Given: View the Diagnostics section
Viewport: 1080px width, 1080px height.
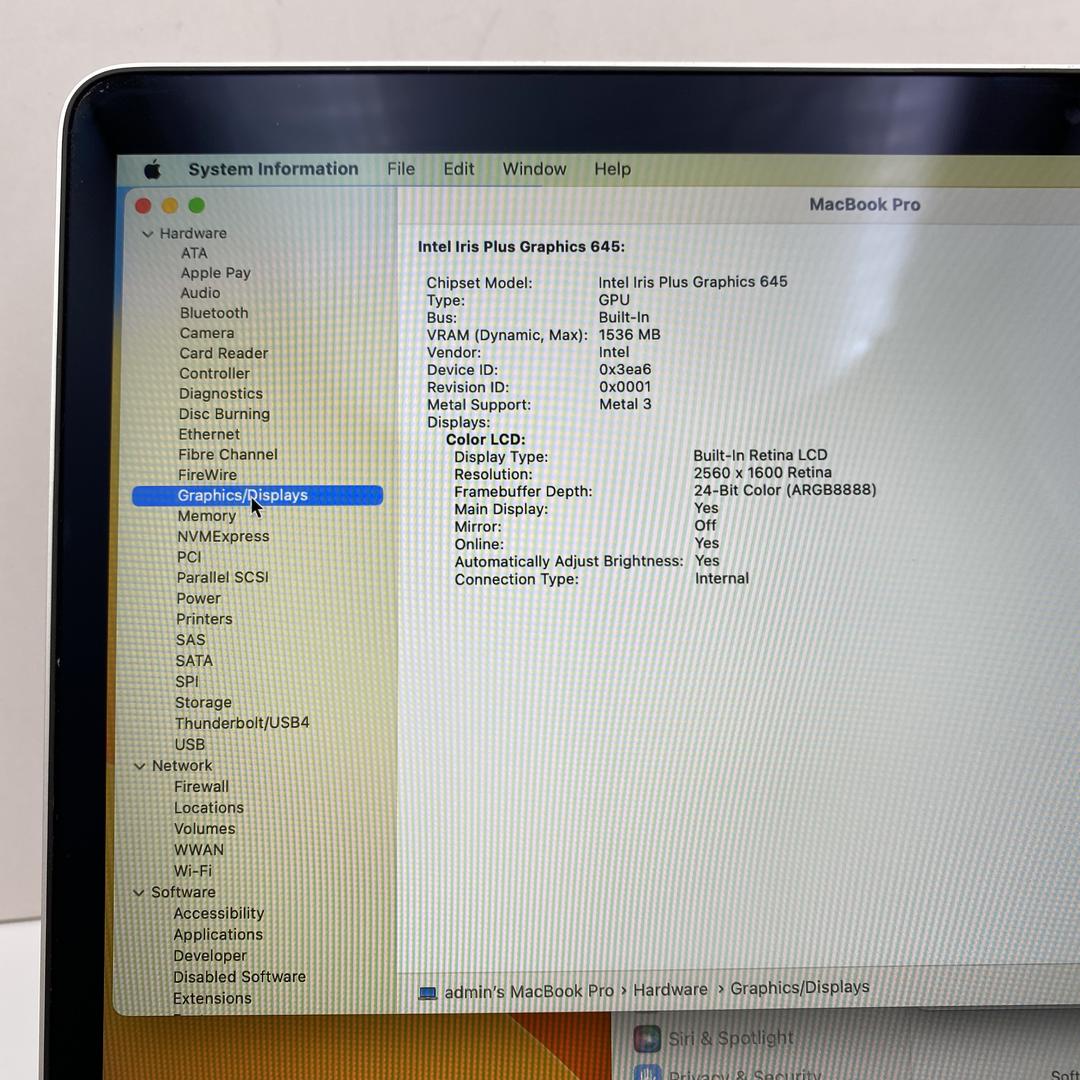Looking at the screenshot, I should [221, 393].
